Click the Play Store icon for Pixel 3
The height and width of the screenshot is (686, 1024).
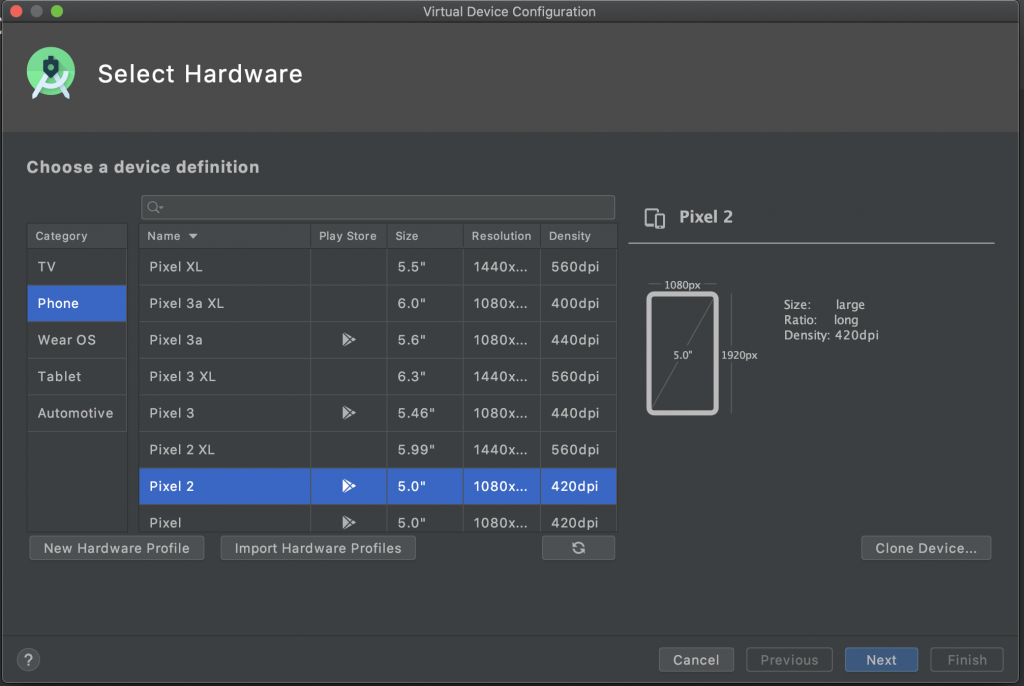click(348, 413)
